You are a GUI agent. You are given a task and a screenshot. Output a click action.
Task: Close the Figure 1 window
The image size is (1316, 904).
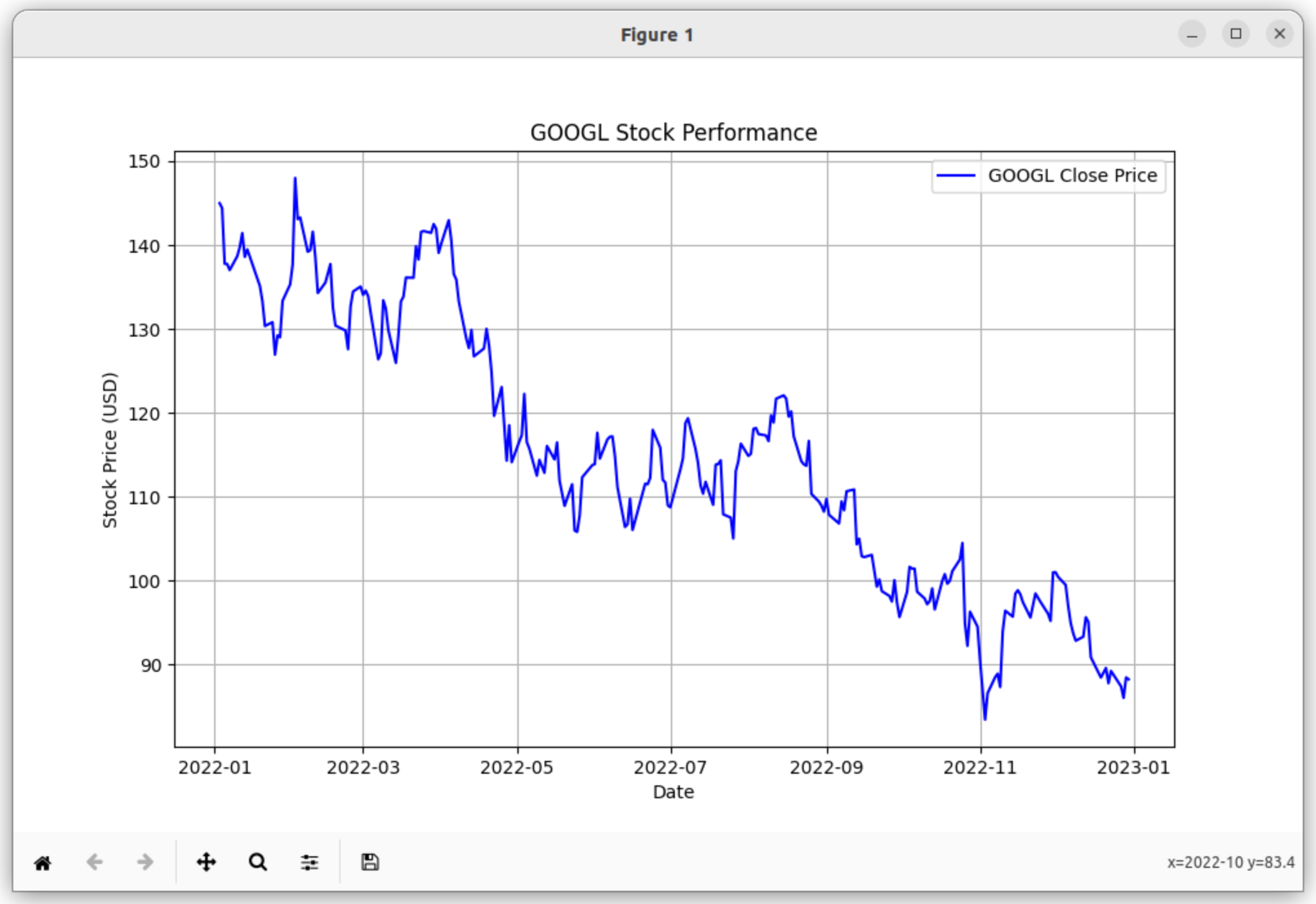click(x=1279, y=34)
